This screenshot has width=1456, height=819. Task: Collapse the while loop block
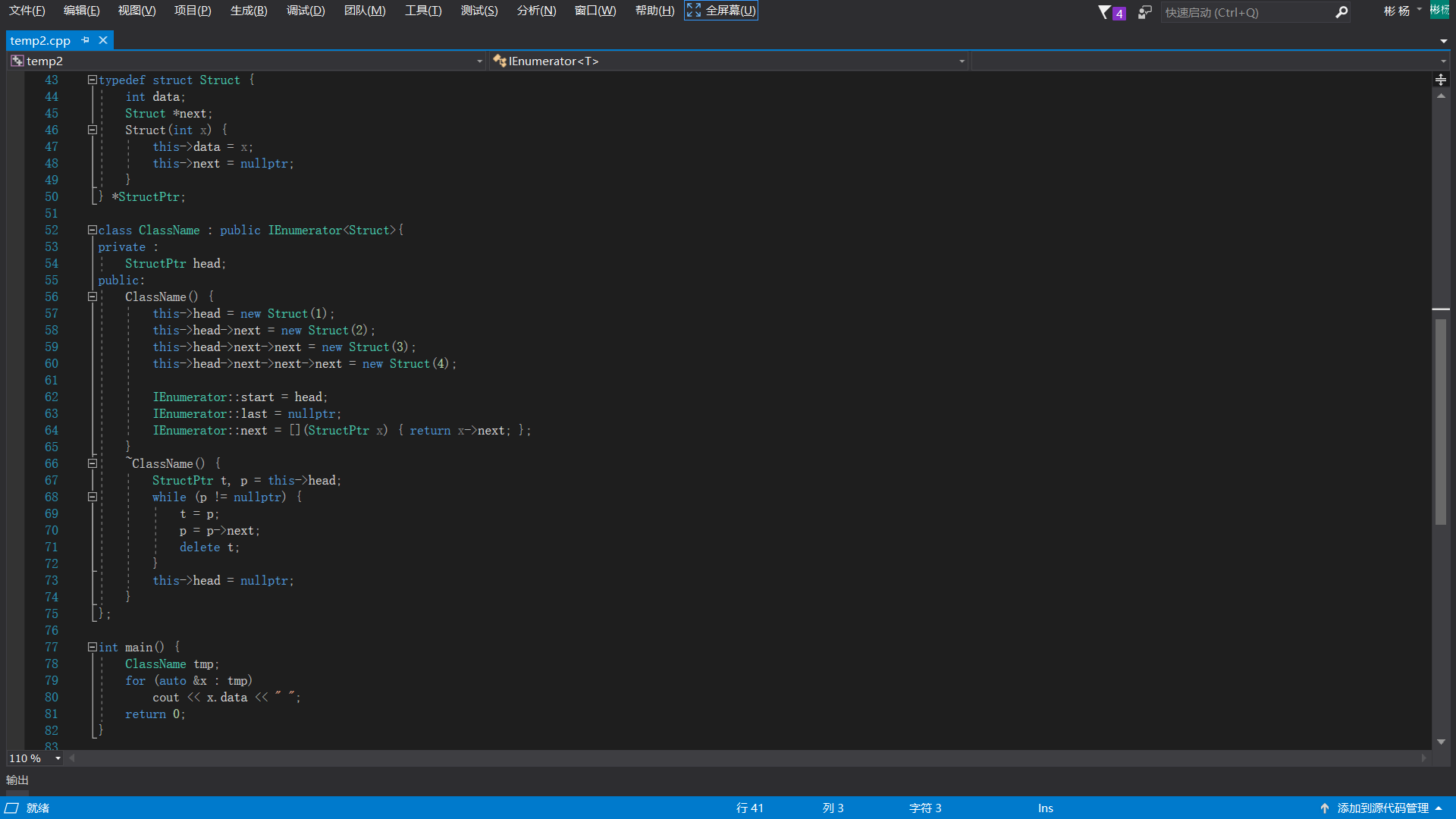click(92, 497)
